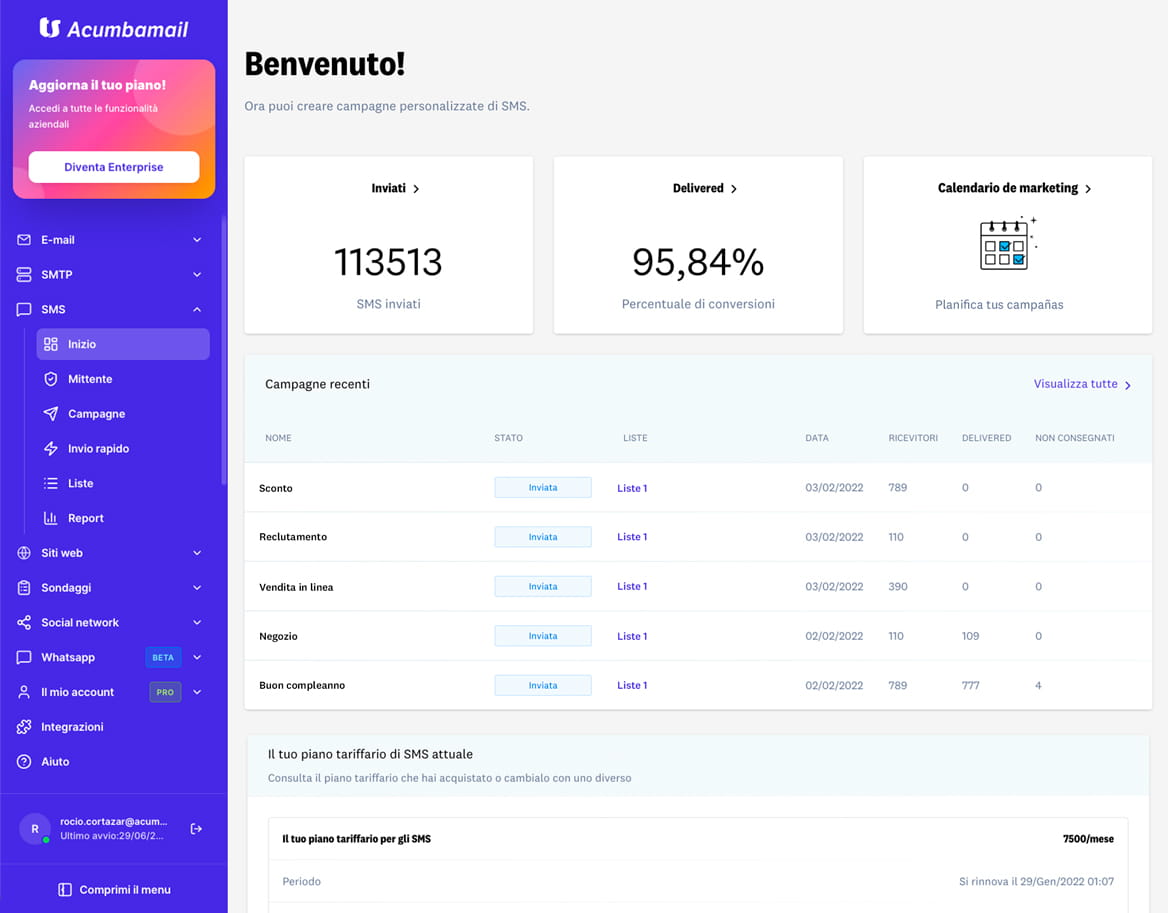Click the BETA badge beside Whatsapp

tap(163, 658)
